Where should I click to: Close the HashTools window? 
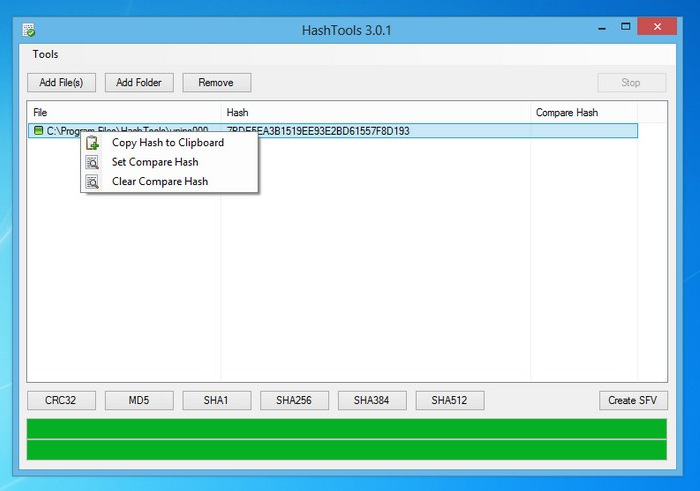click(x=657, y=26)
